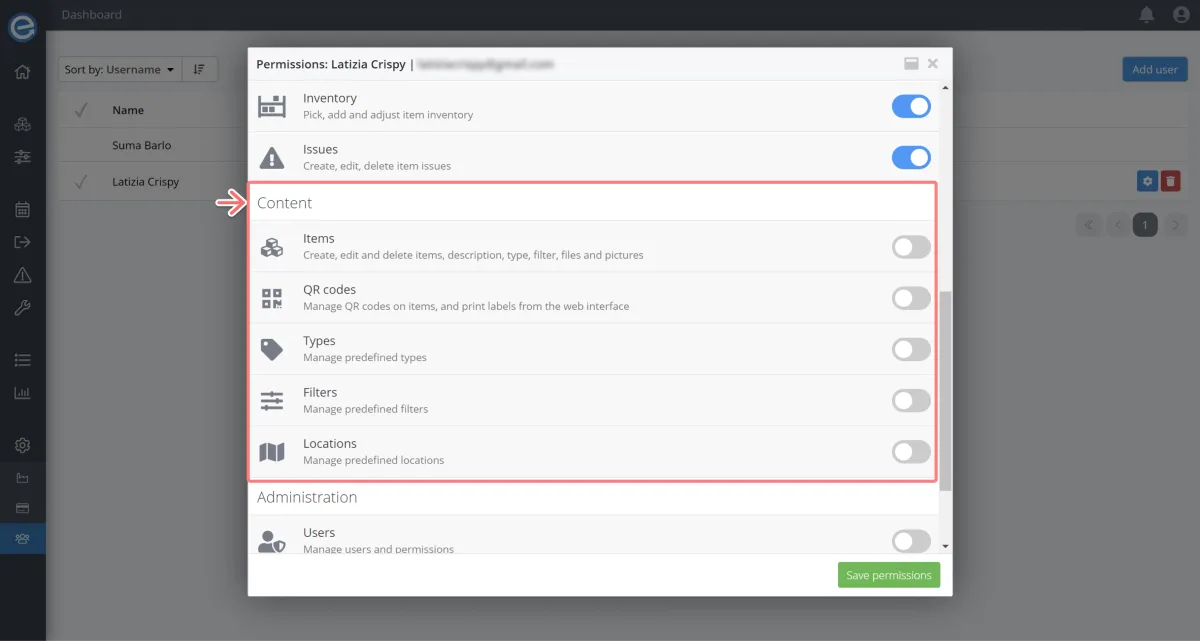The image size is (1200, 641).
Task: Click the red delete user icon
Action: pos(1171,181)
